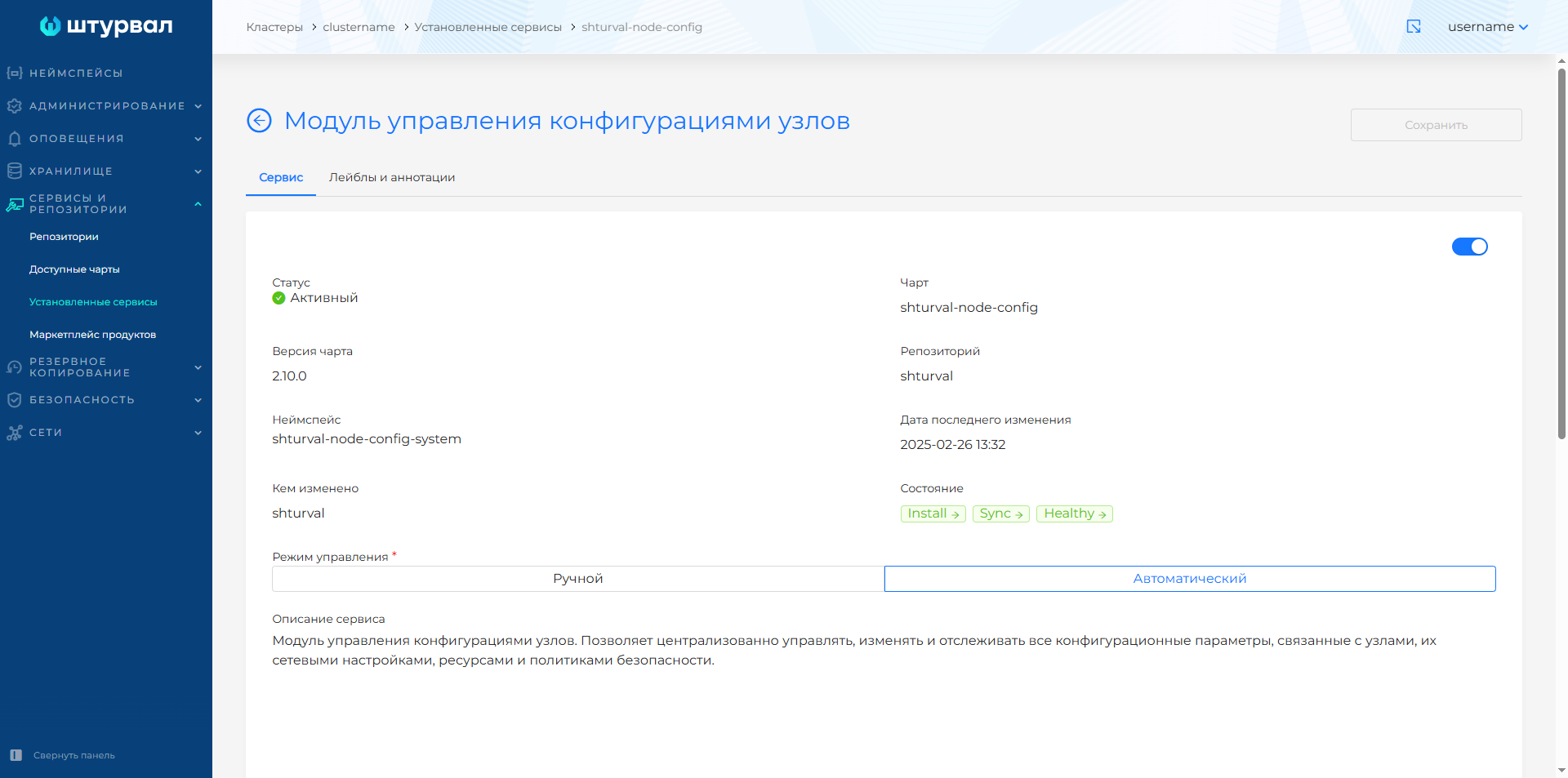Click the Безопасность shield icon
The image size is (1568, 778).
point(14,400)
